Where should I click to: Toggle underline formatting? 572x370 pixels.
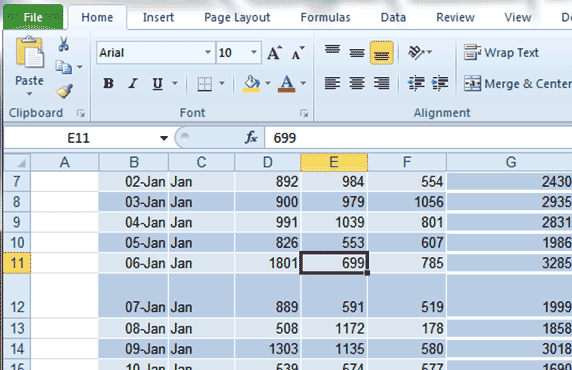157,84
